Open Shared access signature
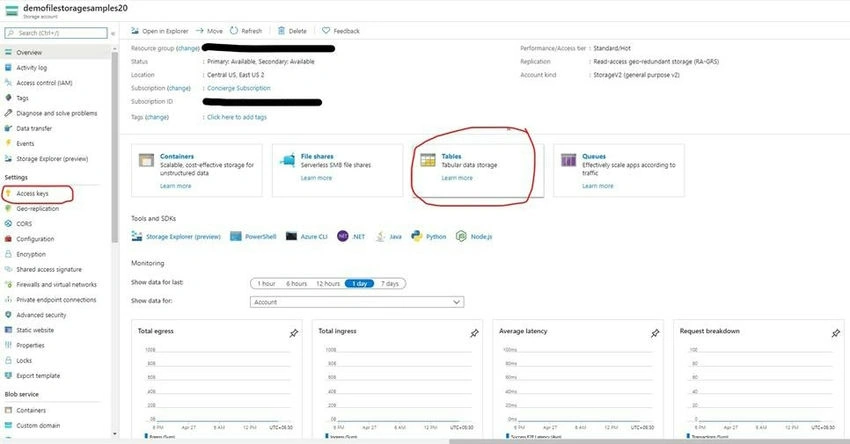The width and height of the screenshot is (850, 444). coord(49,269)
